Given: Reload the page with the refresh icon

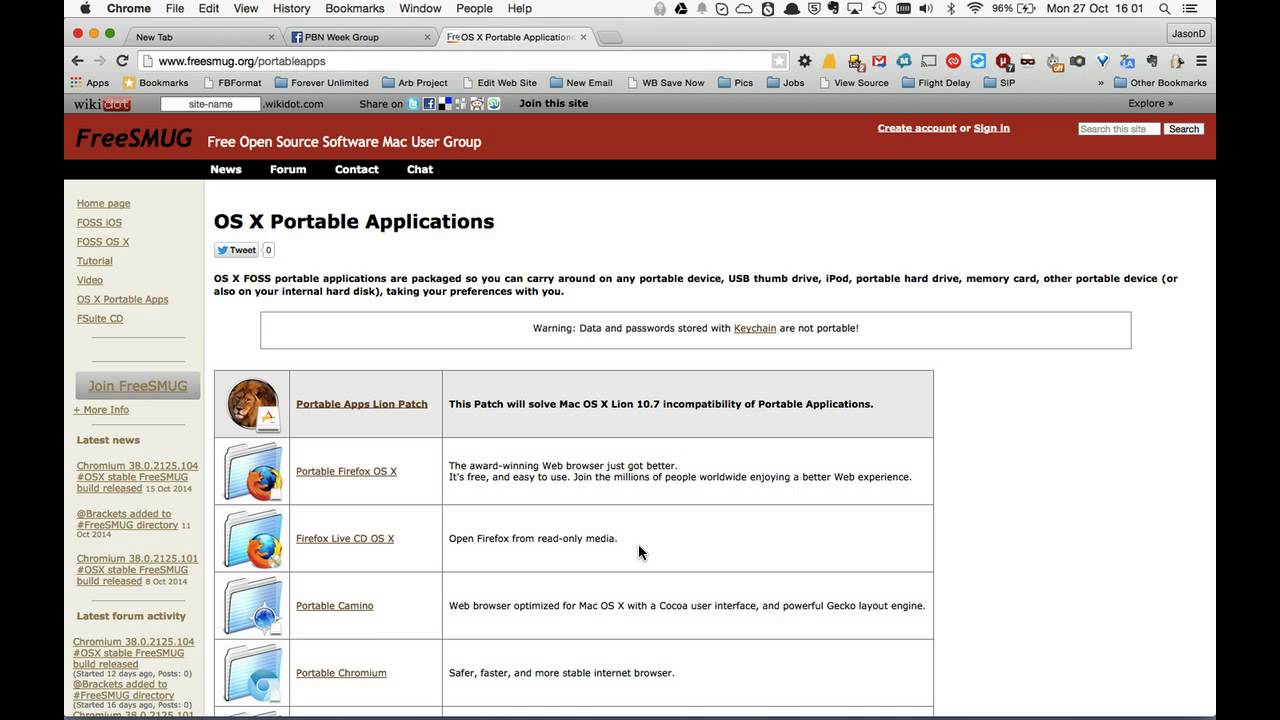Looking at the screenshot, I should [122, 61].
